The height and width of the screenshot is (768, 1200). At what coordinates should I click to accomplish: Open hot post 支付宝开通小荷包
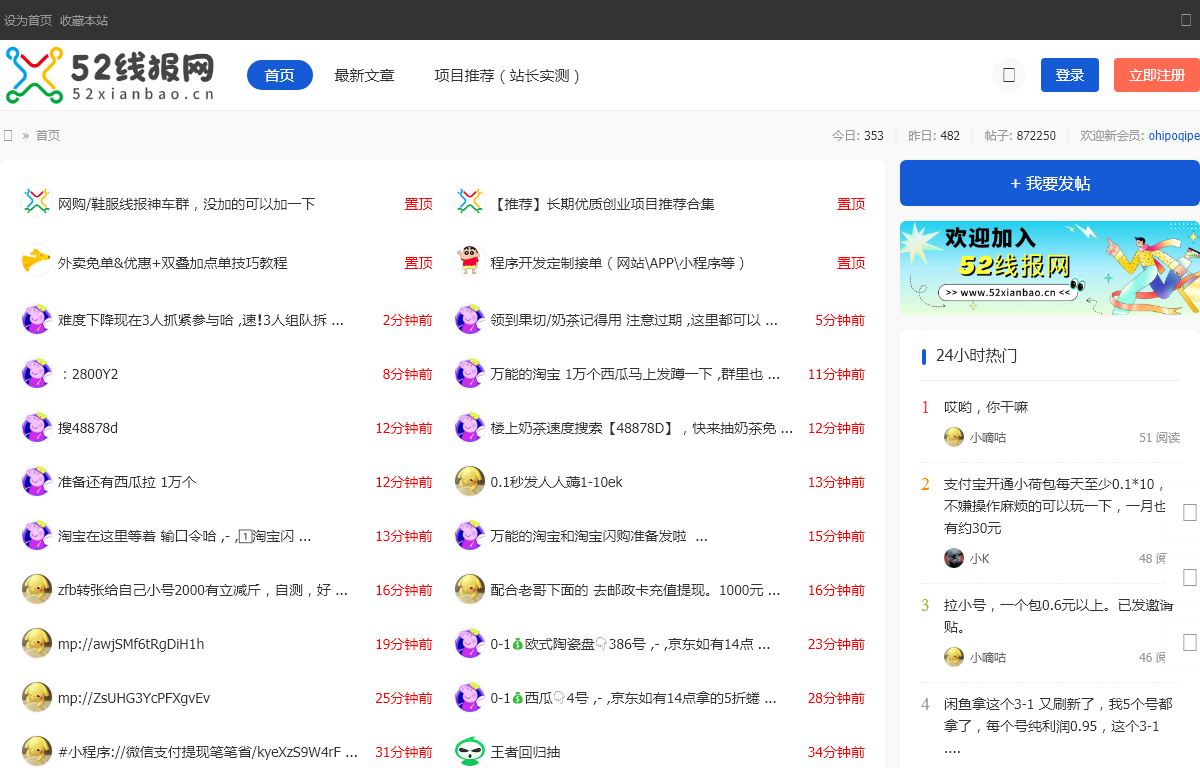1055,505
